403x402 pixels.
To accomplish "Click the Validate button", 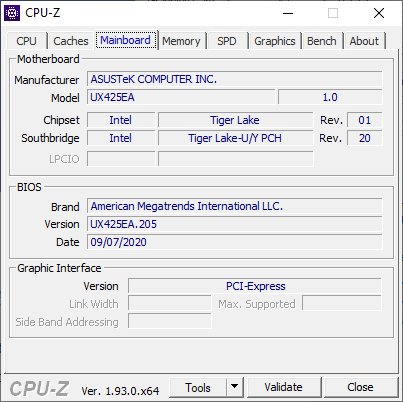I will point(284,387).
